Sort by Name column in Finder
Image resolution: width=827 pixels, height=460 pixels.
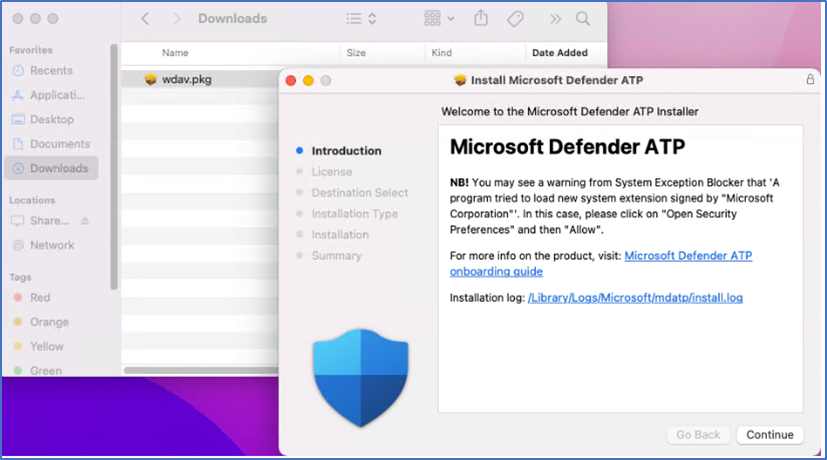(x=175, y=53)
